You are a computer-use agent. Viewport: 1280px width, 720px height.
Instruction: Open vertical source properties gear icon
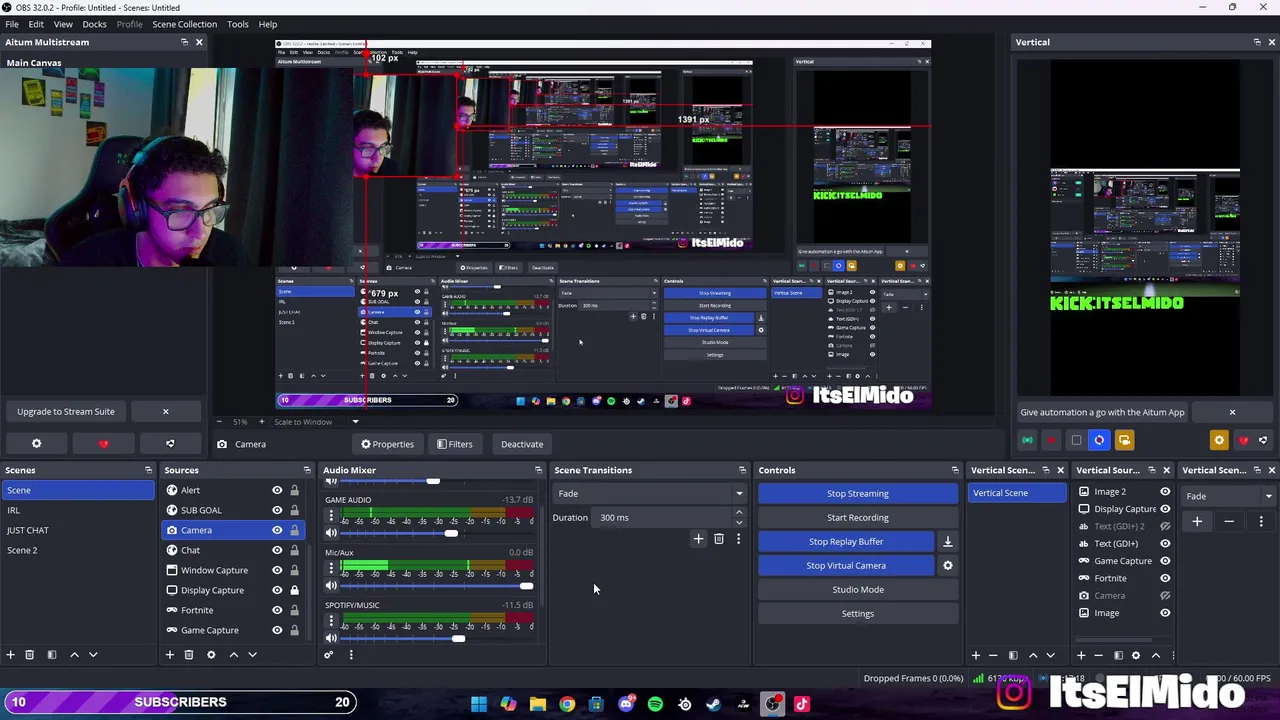click(x=1135, y=656)
